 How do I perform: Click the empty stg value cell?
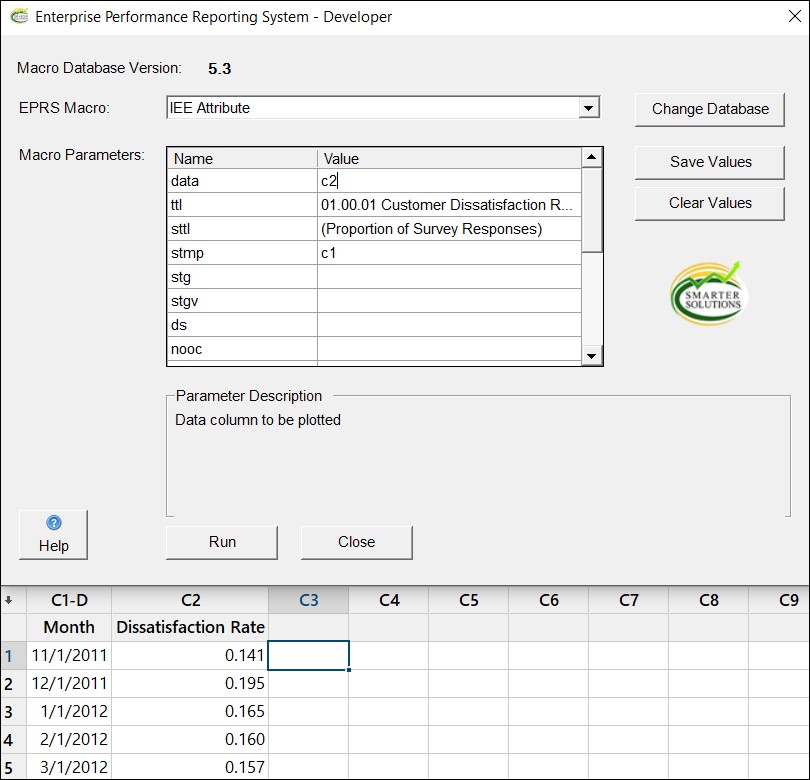pyautogui.click(x=448, y=277)
